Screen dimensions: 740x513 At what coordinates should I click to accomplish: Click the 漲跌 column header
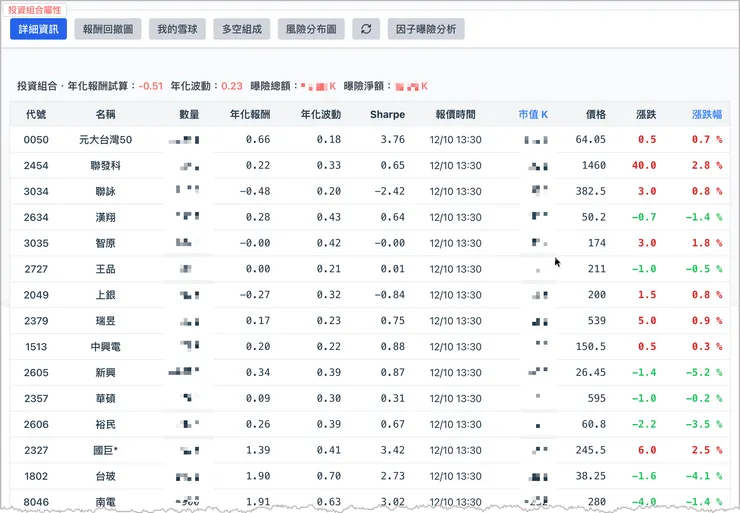[x=646, y=114]
